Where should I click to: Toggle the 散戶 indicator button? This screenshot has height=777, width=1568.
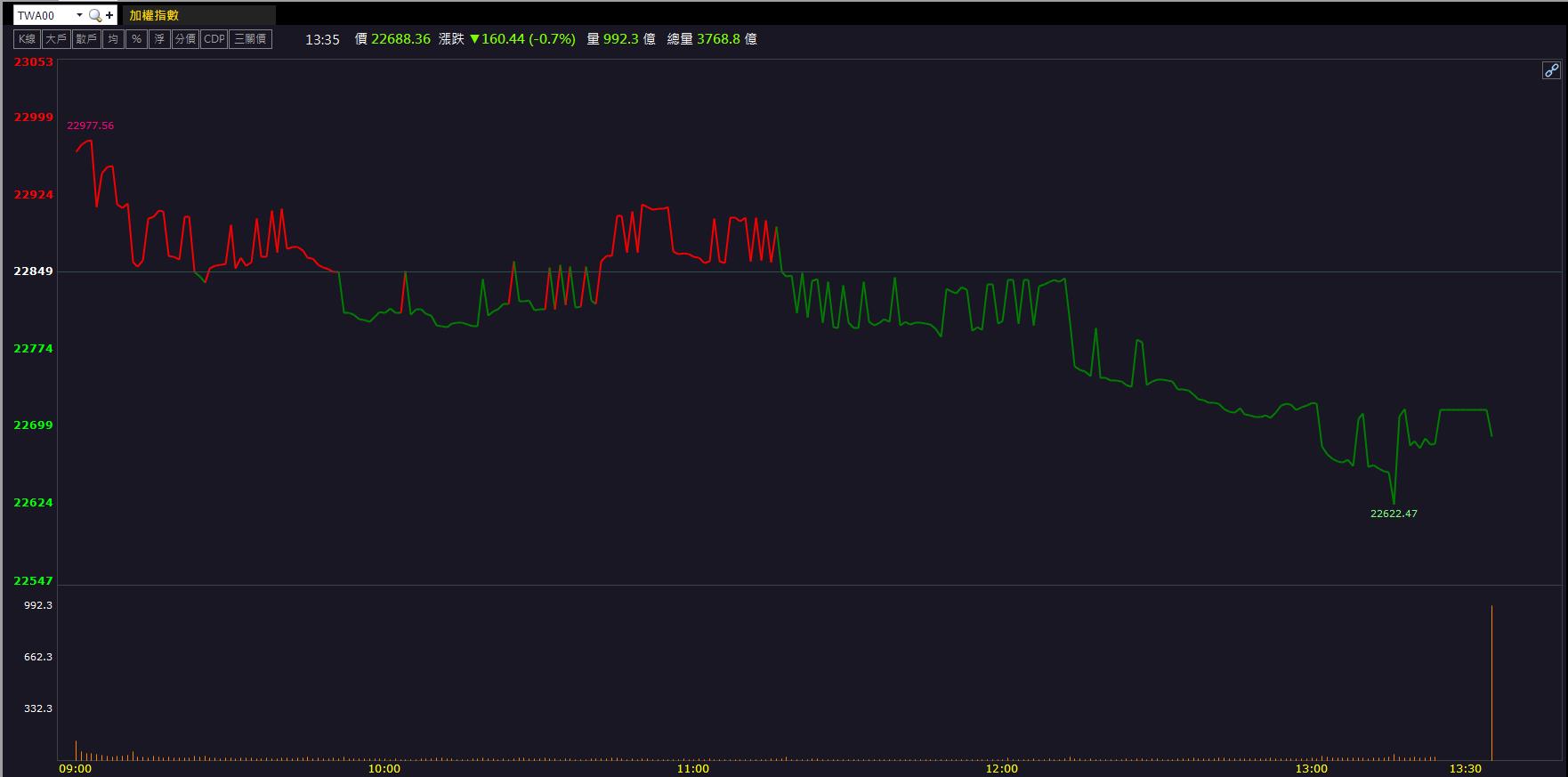86,39
